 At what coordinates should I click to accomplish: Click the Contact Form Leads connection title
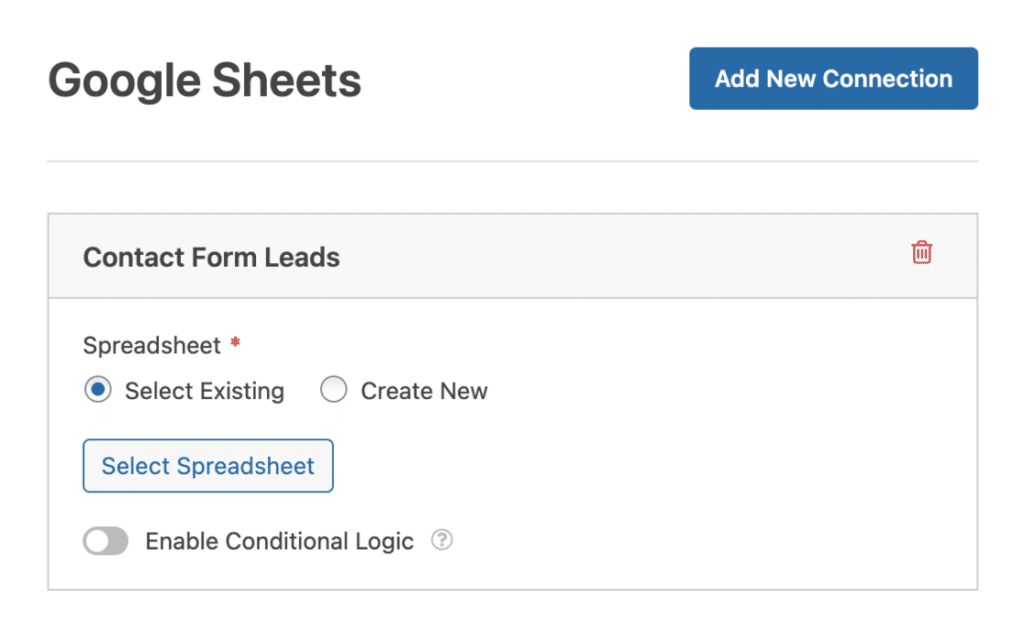[x=211, y=257]
